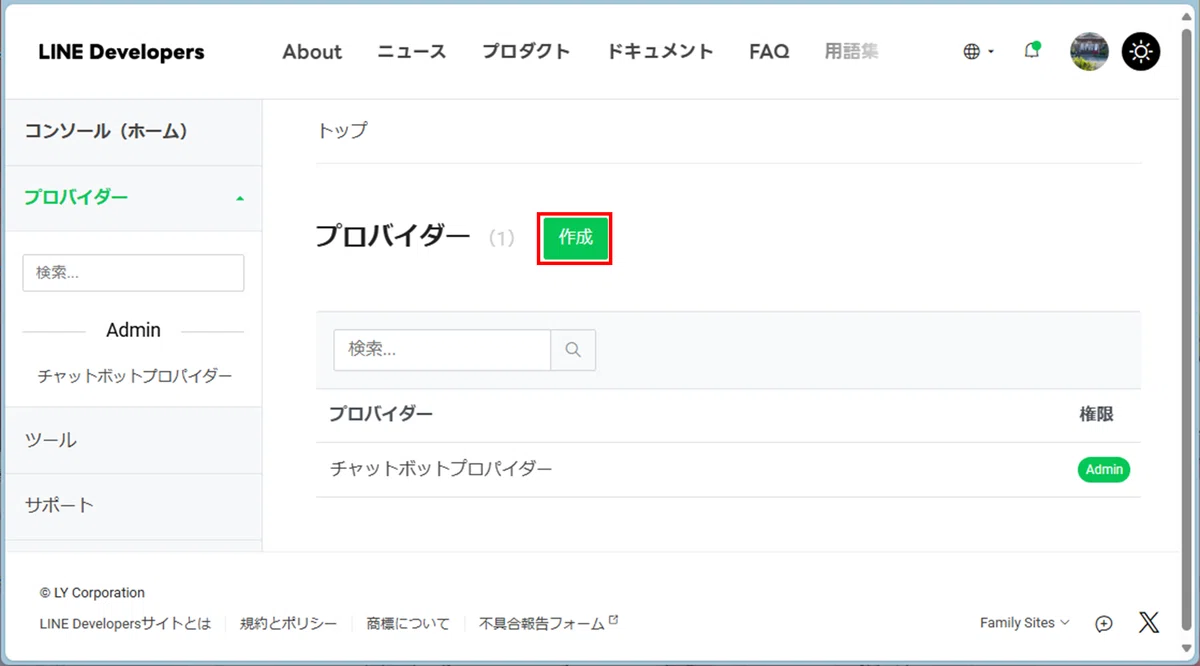This screenshot has width=1200, height=666.
Task: Open the X (Twitter) footer icon
Action: click(x=1149, y=623)
